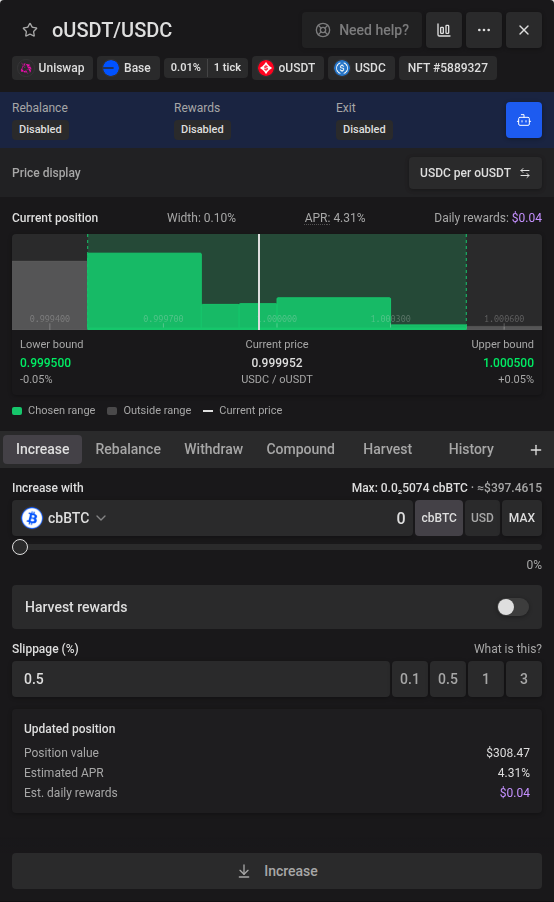Set slippage preset to 0.5
The height and width of the screenshot is (902, 554).
click(x=448, y=679)
